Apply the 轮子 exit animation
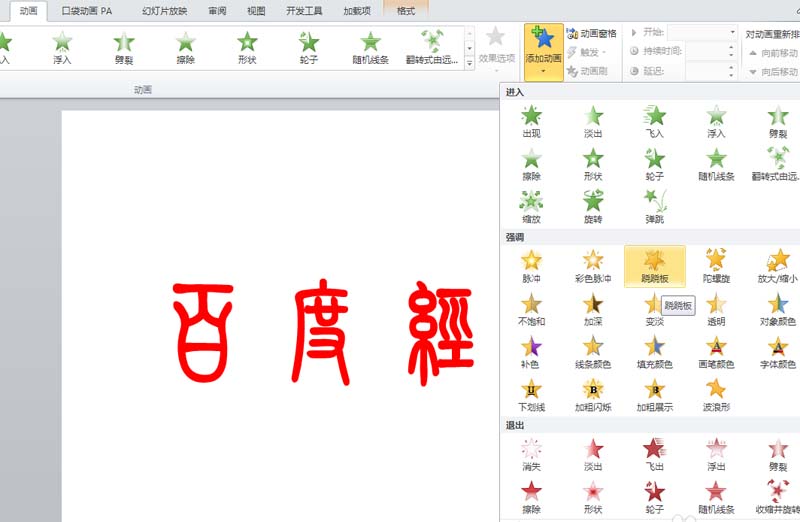 point(655,498)
